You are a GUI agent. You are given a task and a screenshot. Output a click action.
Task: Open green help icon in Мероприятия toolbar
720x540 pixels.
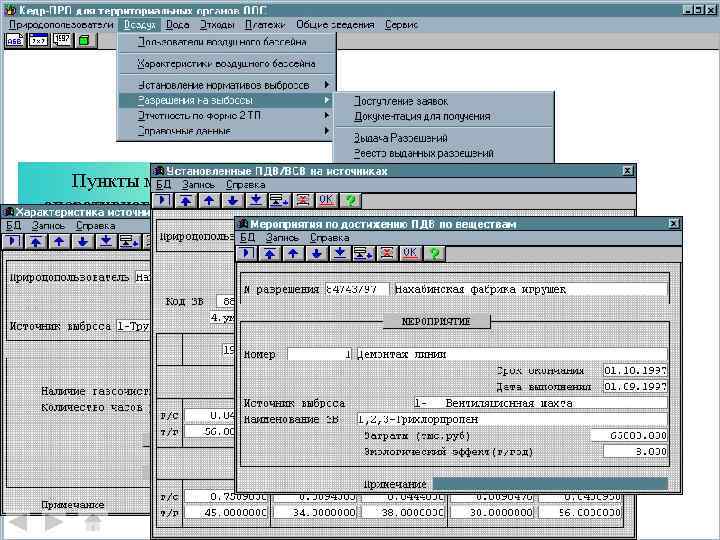tap(434, 253)
